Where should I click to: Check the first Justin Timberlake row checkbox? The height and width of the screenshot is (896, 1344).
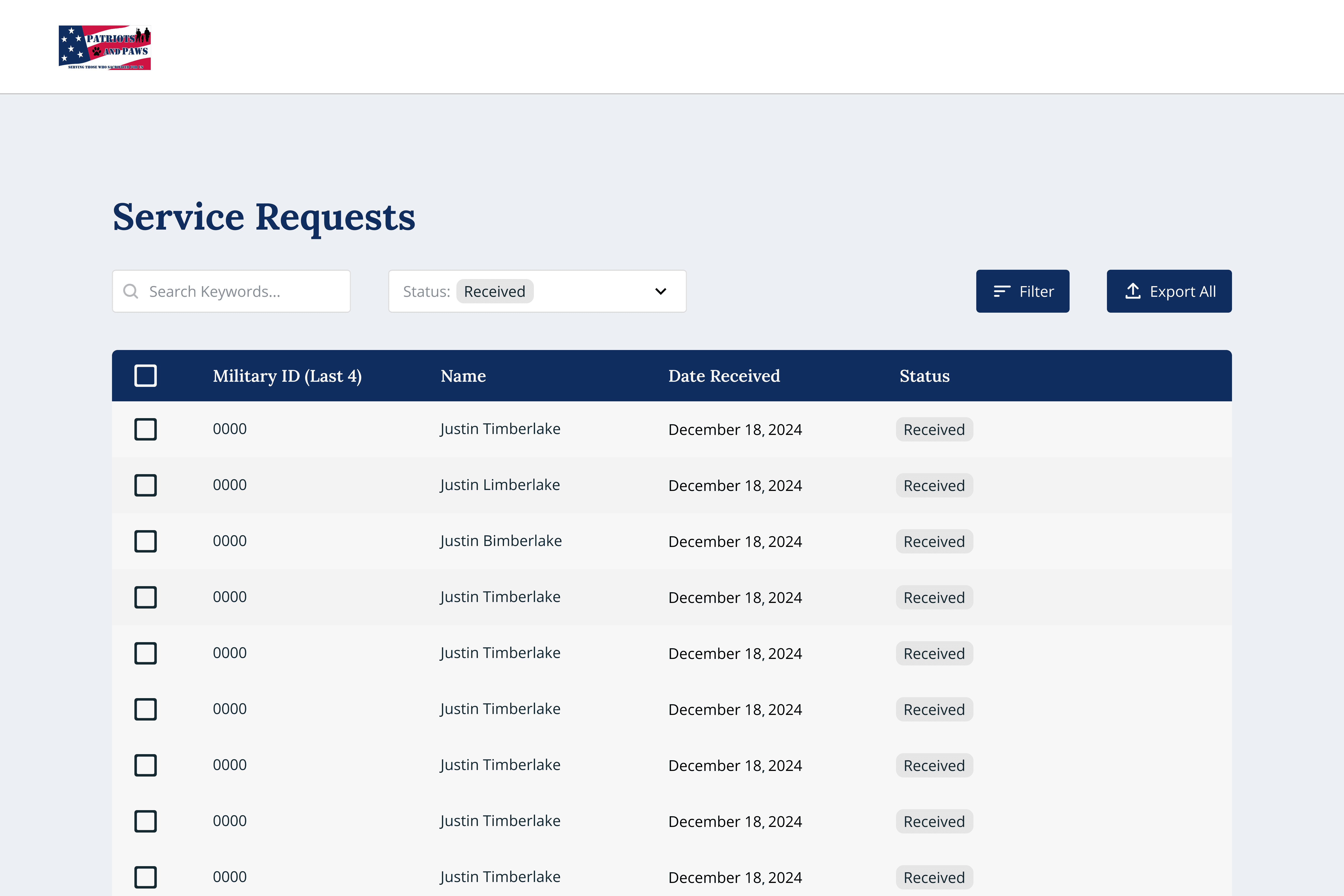[x=146, y=429]
